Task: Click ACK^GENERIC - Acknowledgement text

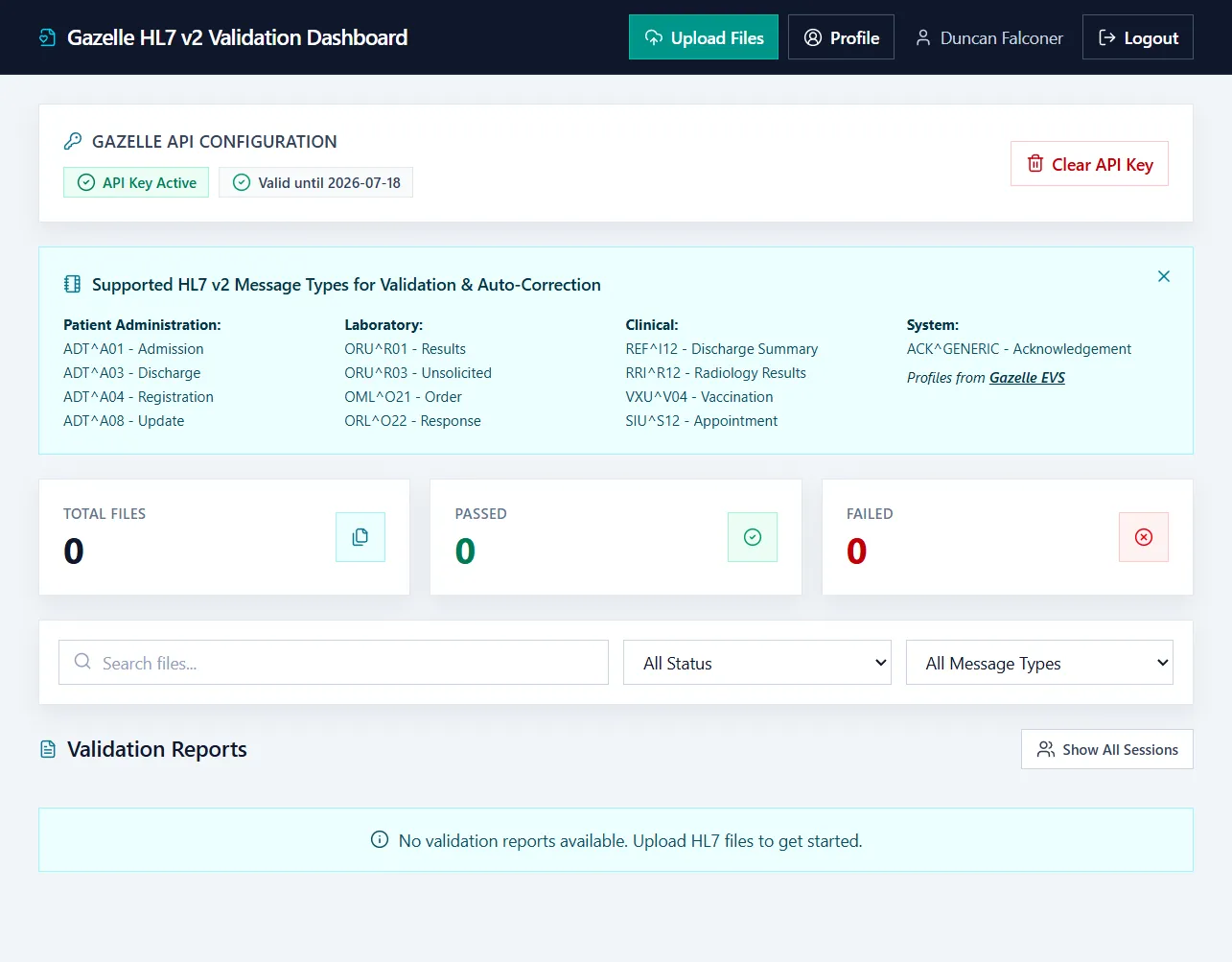Action: tap(1019, 349)
